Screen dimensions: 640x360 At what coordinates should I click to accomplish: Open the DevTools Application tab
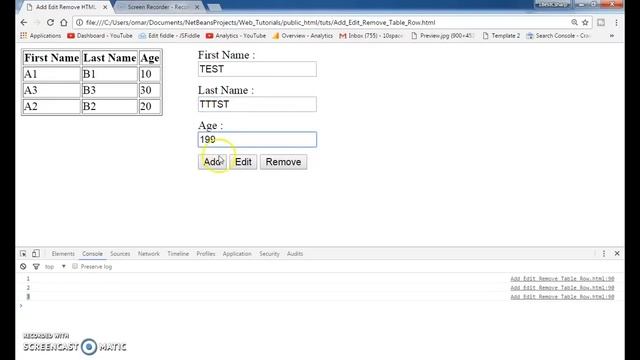click(x=237, y=253)
